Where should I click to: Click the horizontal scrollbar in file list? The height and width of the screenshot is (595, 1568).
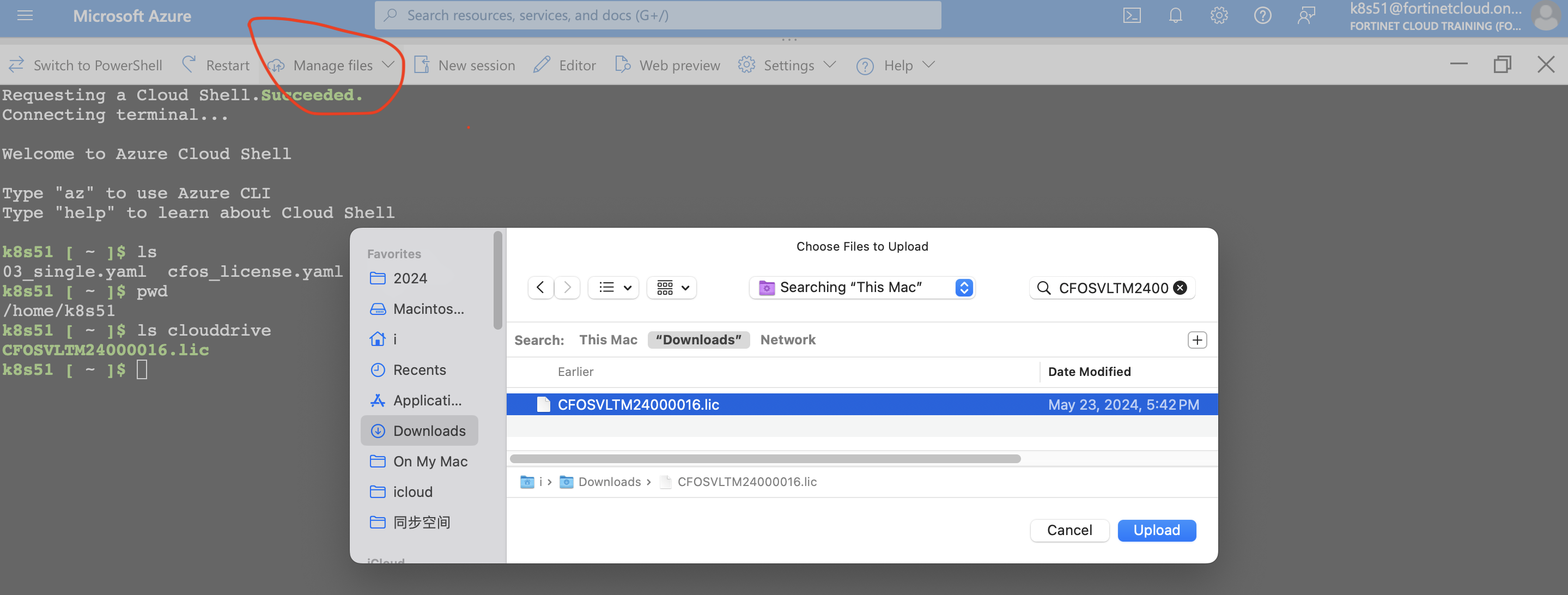765,459
